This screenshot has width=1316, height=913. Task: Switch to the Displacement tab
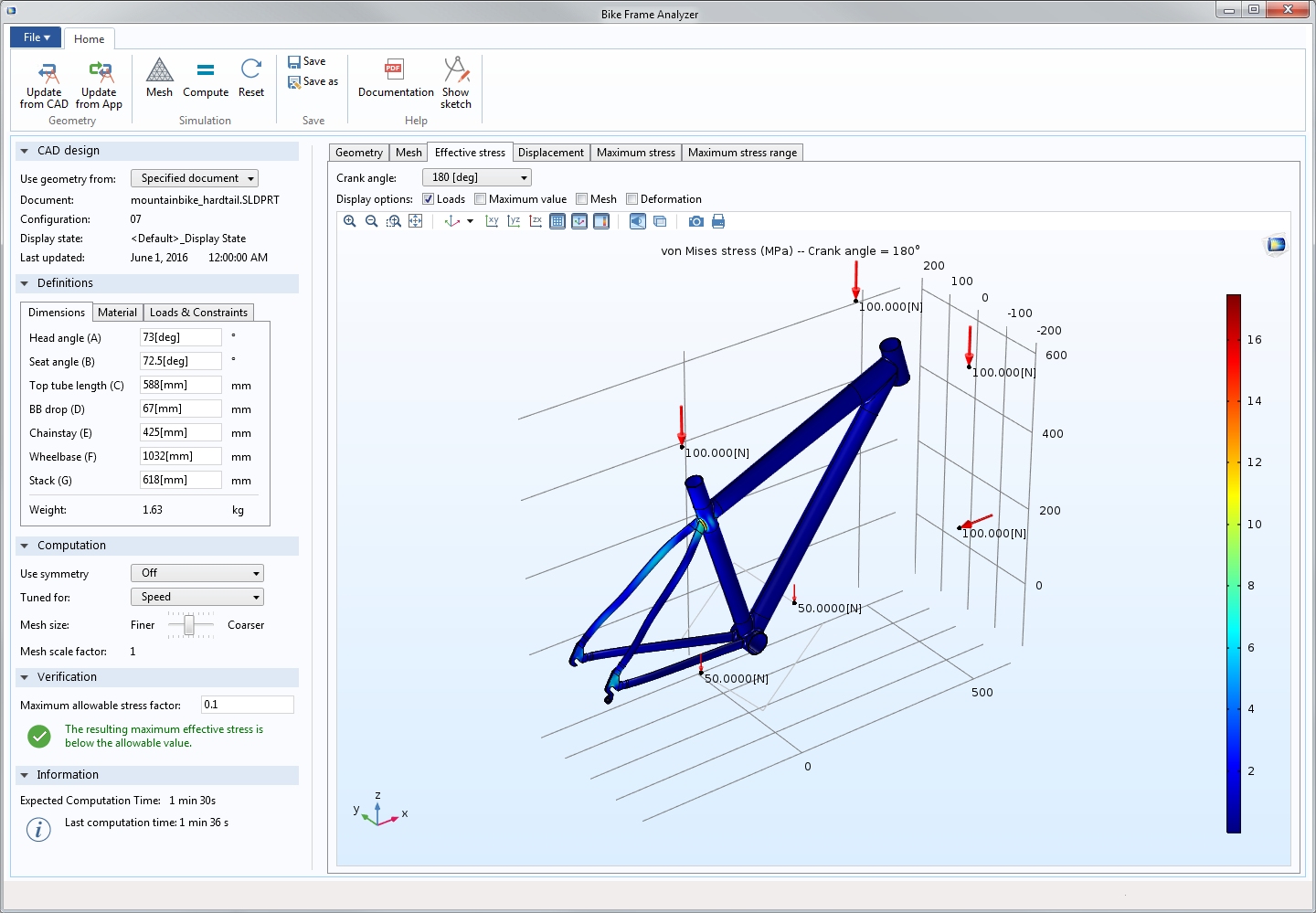(x=550, y=153)
